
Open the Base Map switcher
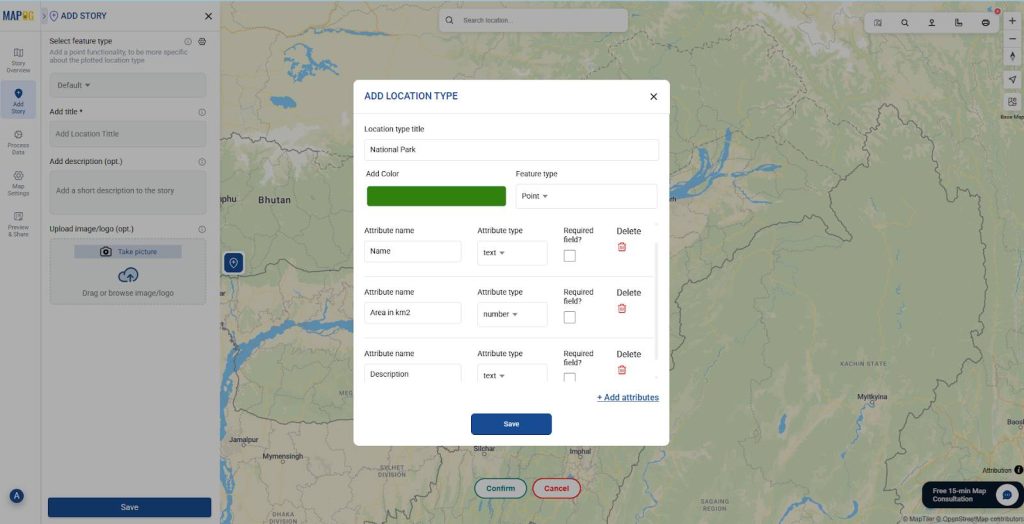pyautogui.click(x=1011, y=102)
